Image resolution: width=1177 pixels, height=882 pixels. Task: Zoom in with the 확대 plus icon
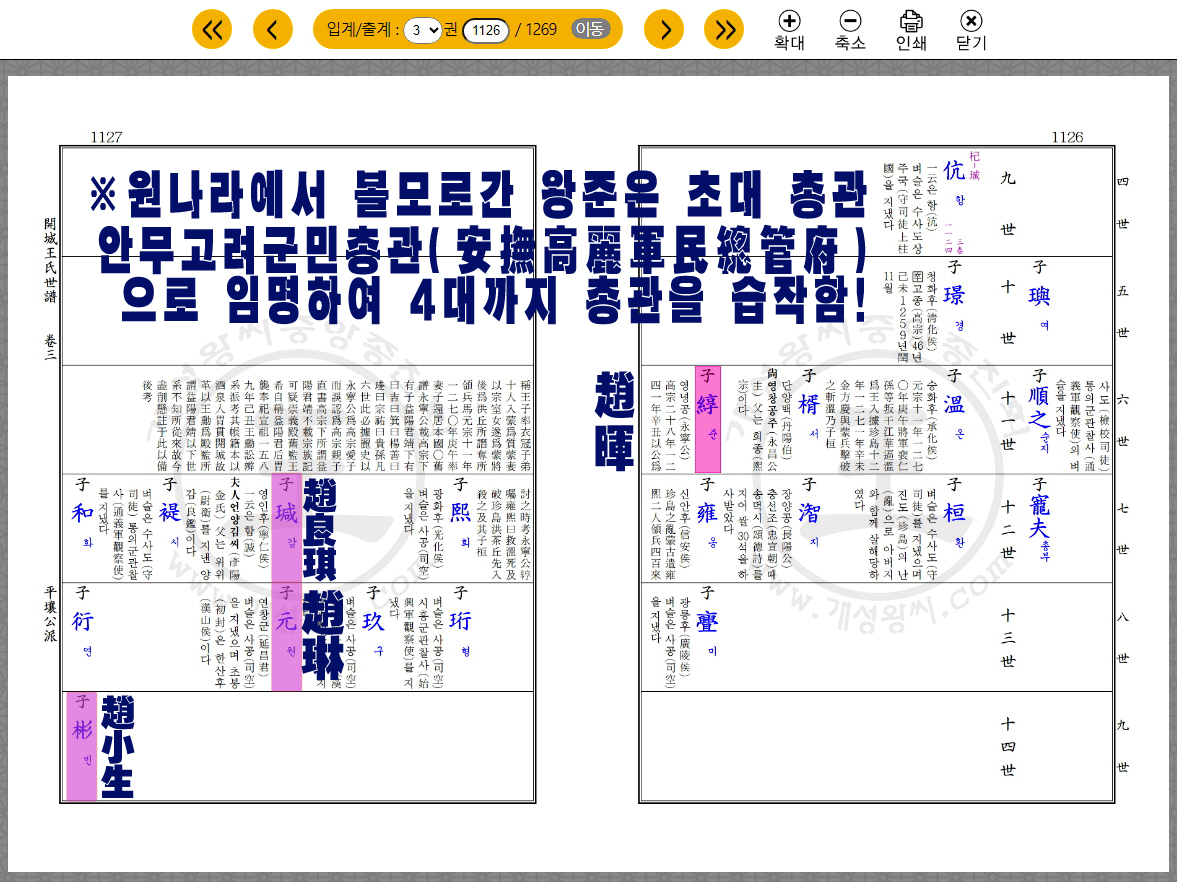[x=789, y=30]
